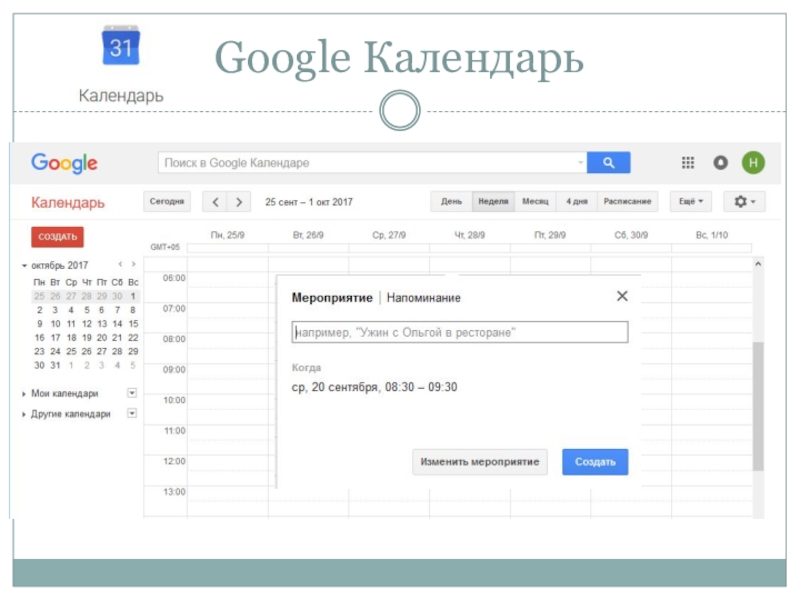Click date range 25 сент – 1 окт 2017

click(309, 202)
